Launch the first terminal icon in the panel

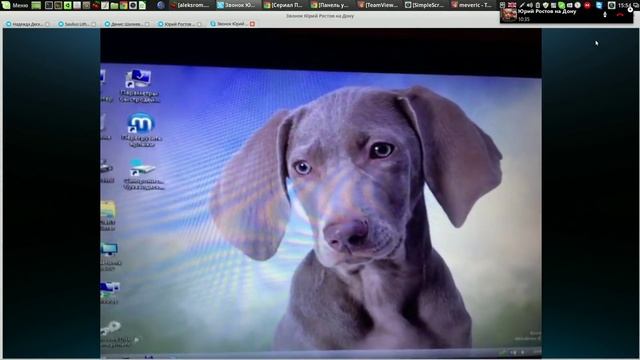coord(49,5)
